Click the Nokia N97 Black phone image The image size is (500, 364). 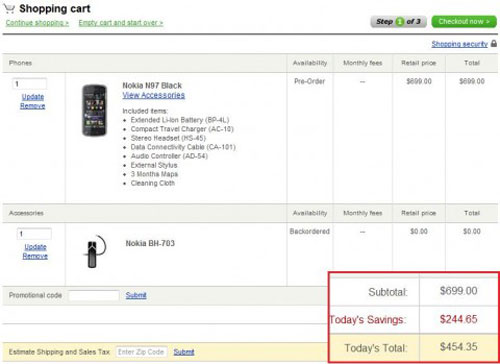click(94, 110)
